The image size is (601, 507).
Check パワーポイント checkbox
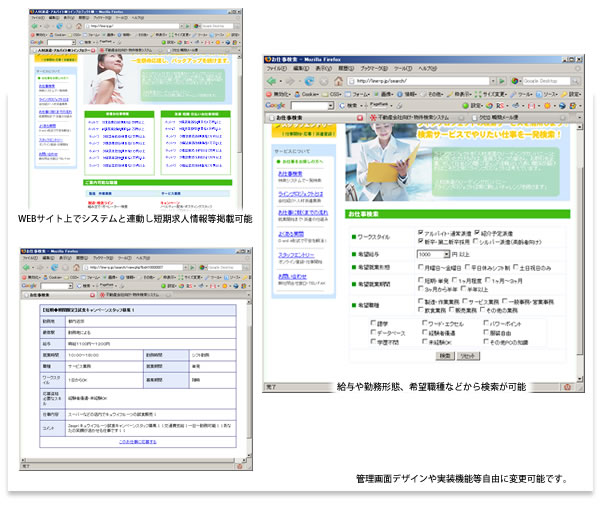click(486, 323)
